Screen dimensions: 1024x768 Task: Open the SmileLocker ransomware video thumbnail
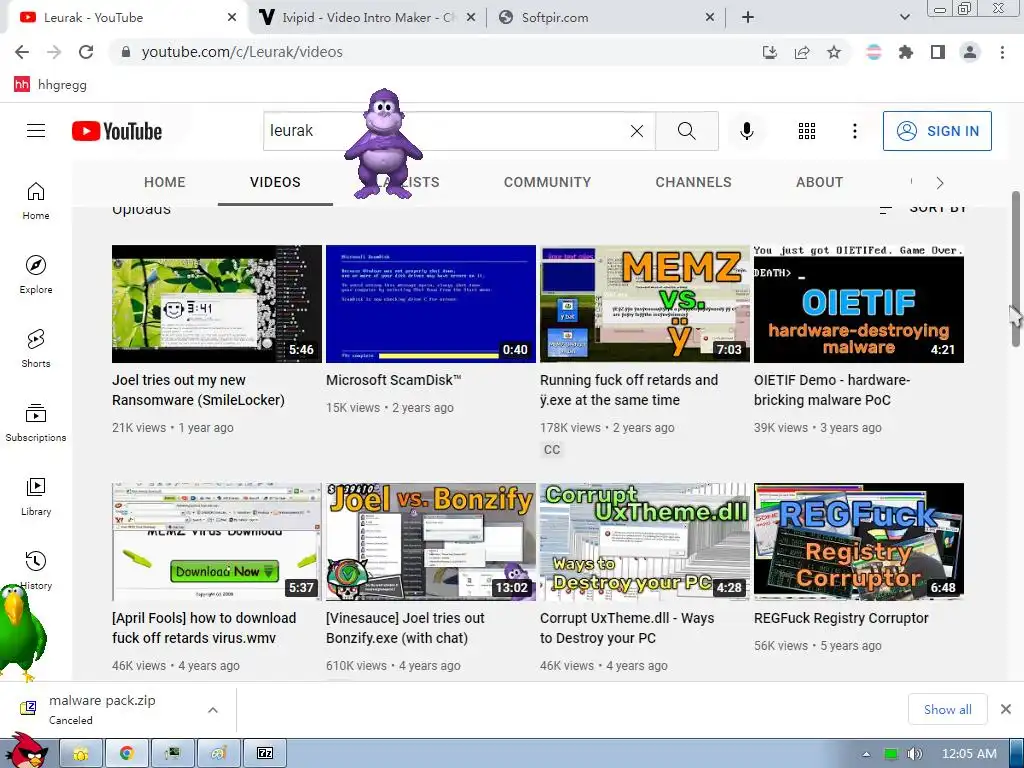point(217,304)
